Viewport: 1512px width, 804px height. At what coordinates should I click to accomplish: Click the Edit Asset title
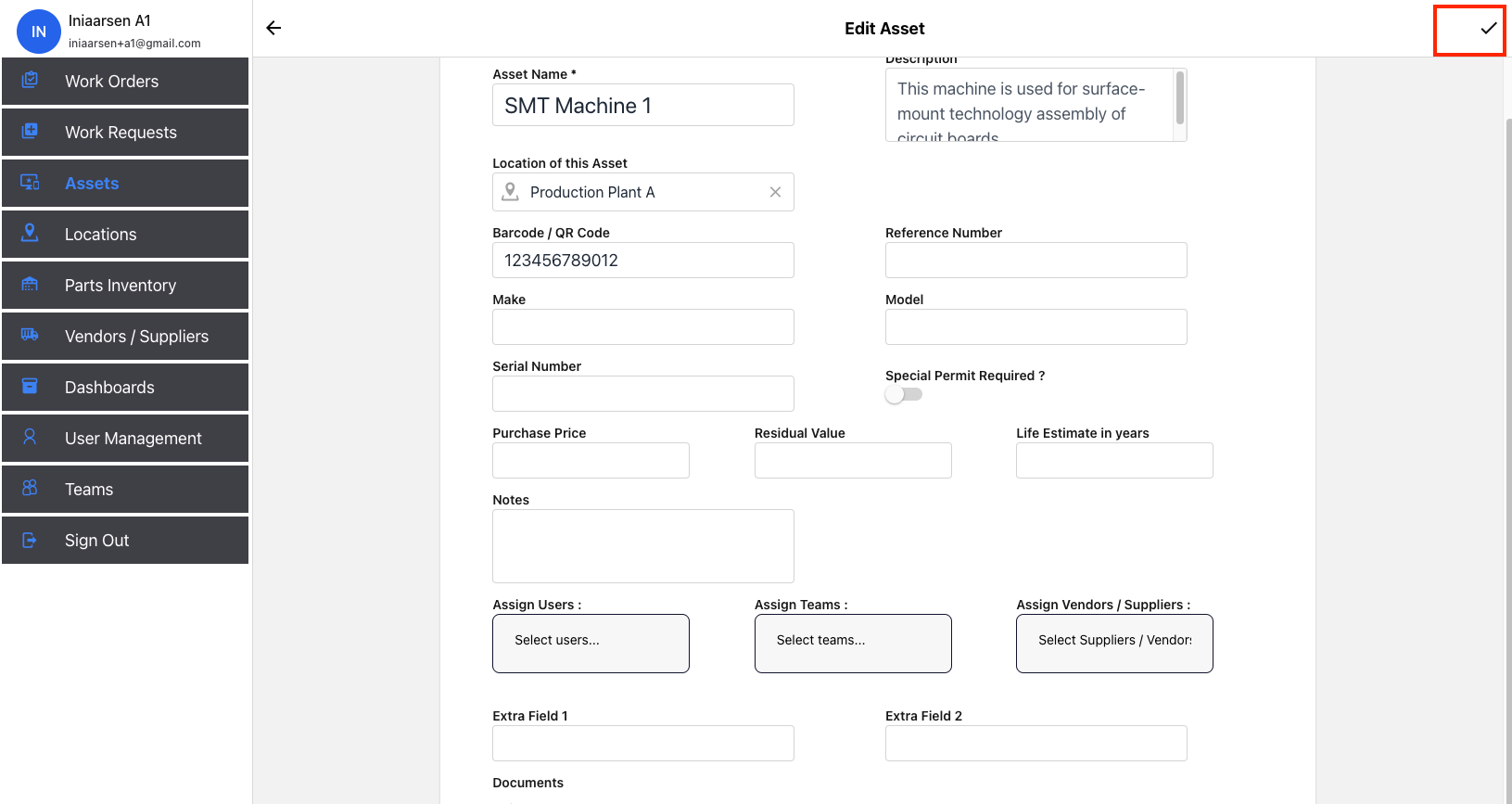(884, 29)
